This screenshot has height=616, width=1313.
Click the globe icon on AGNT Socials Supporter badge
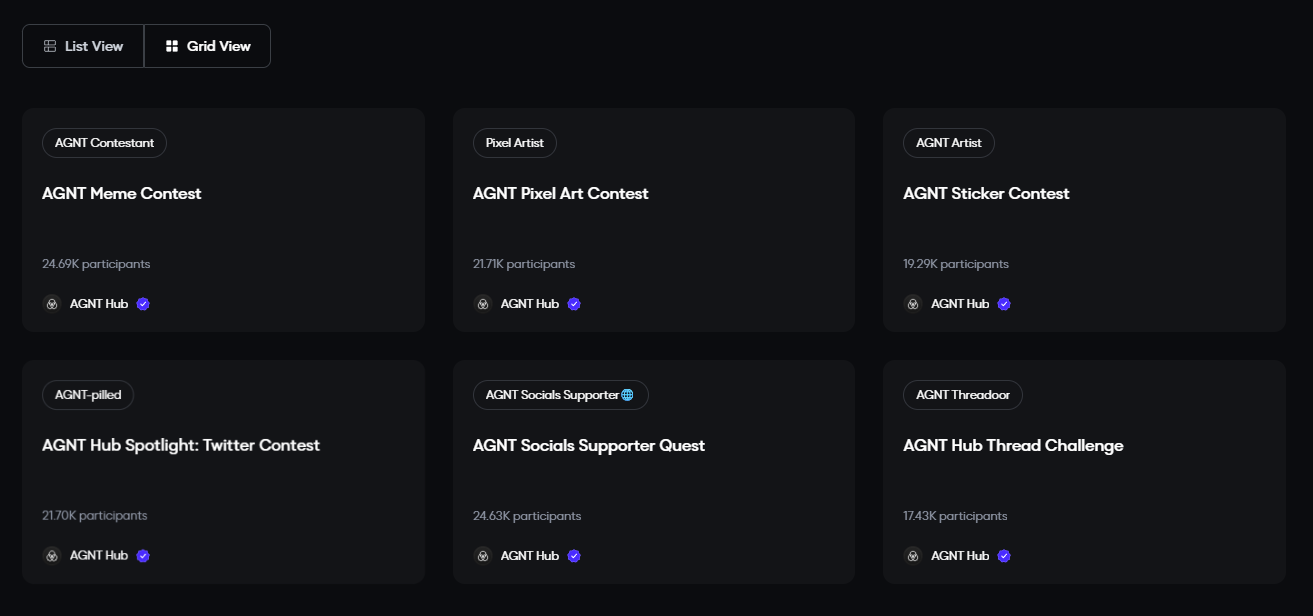tap(627, 395)
